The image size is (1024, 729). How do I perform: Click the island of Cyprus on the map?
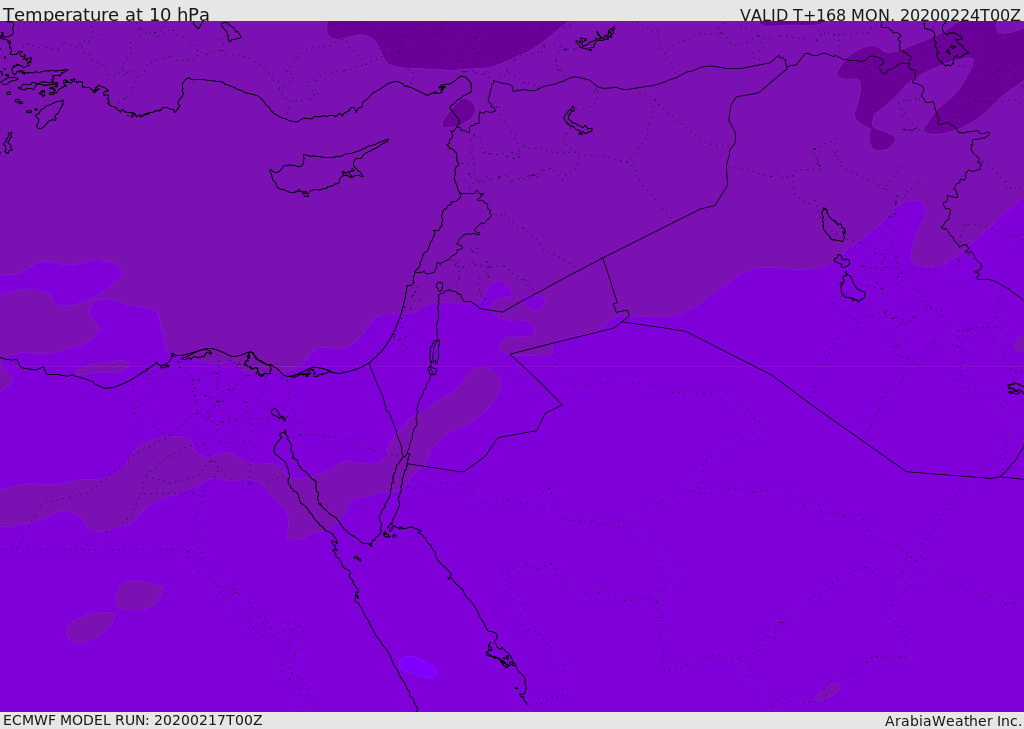[x=327, y=169]
